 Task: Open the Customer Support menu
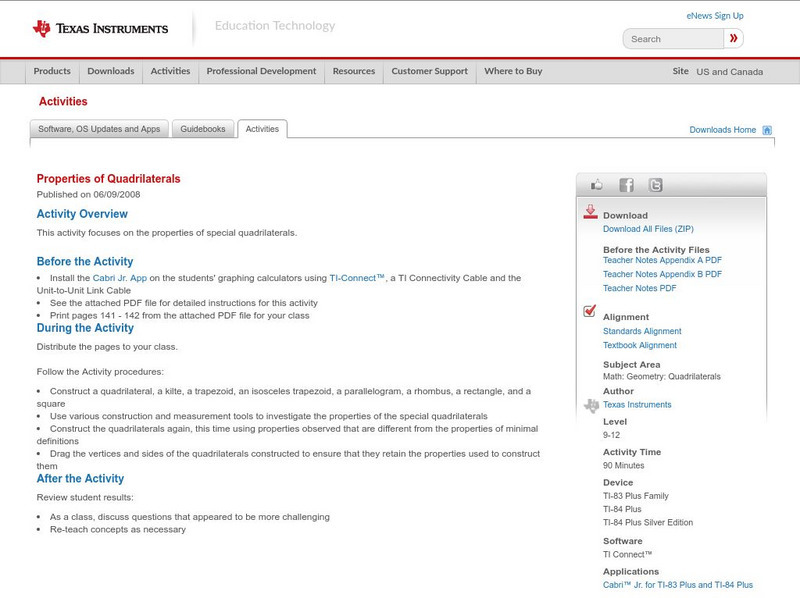tap(430, 71)
